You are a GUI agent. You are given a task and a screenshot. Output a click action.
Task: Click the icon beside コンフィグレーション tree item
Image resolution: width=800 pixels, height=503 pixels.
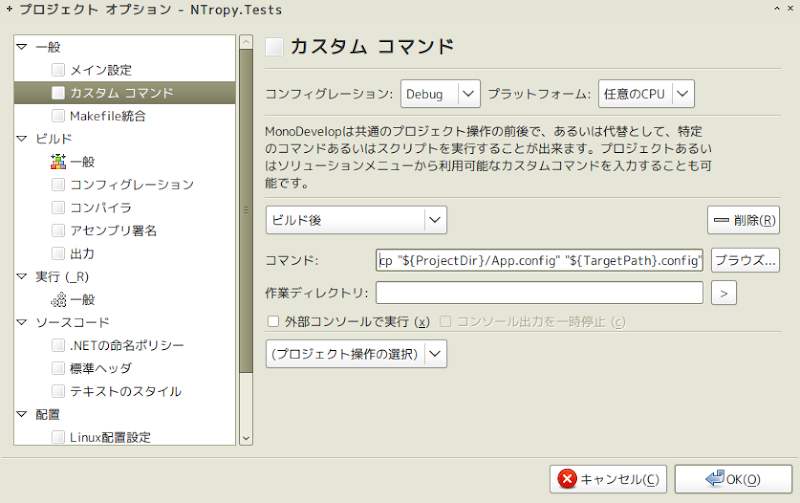(58, 184)
